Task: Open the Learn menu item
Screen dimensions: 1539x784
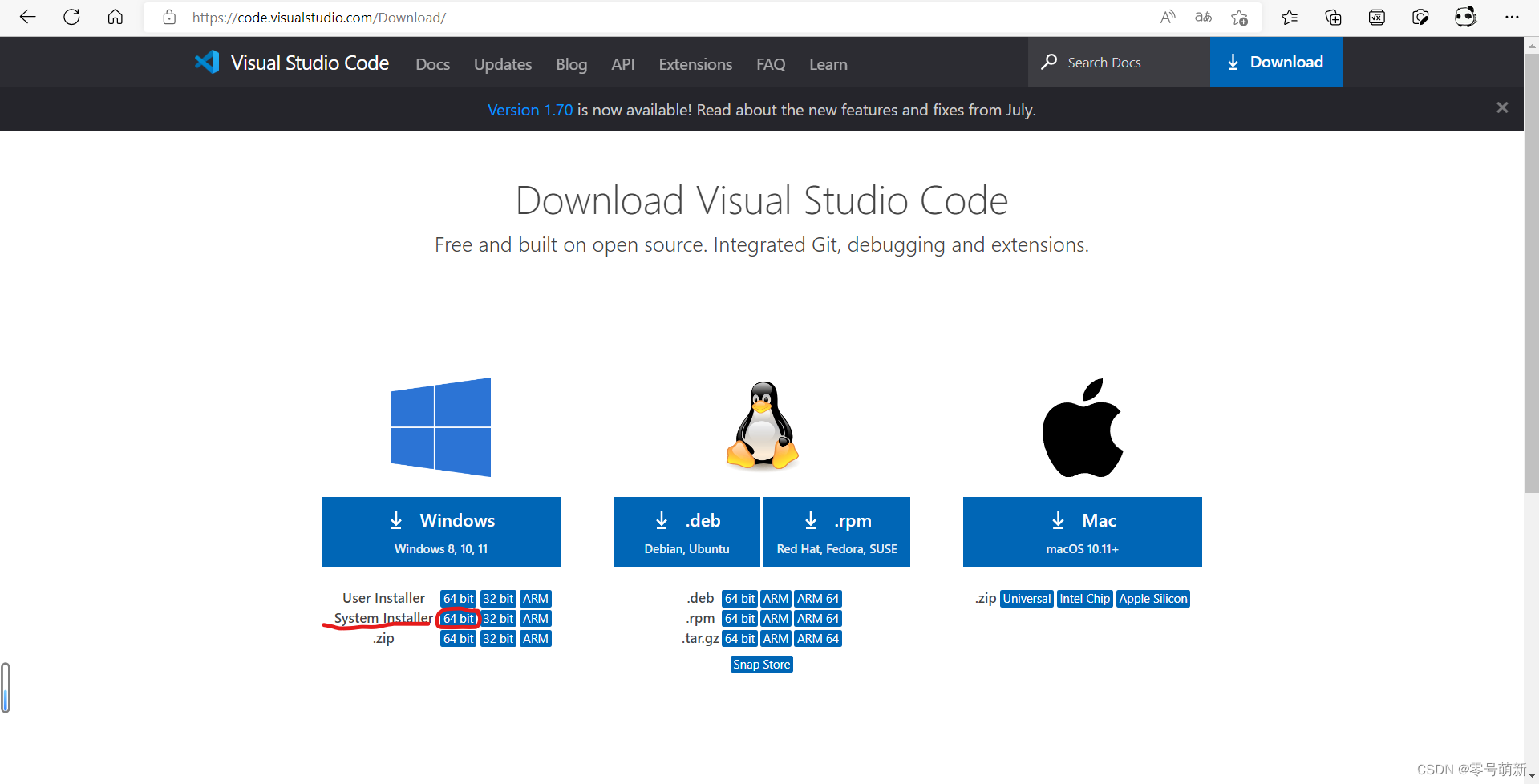Action: [828, 64]
